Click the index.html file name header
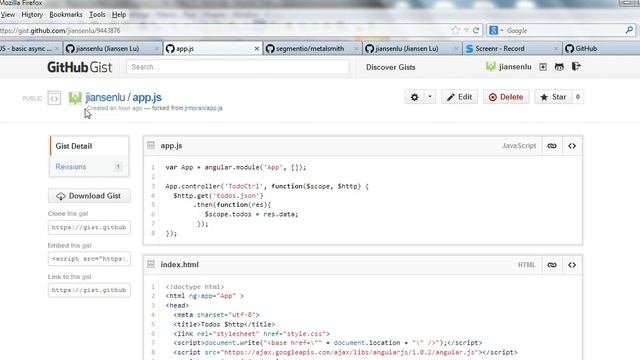640x360 pixels. (x=180, y=264)
